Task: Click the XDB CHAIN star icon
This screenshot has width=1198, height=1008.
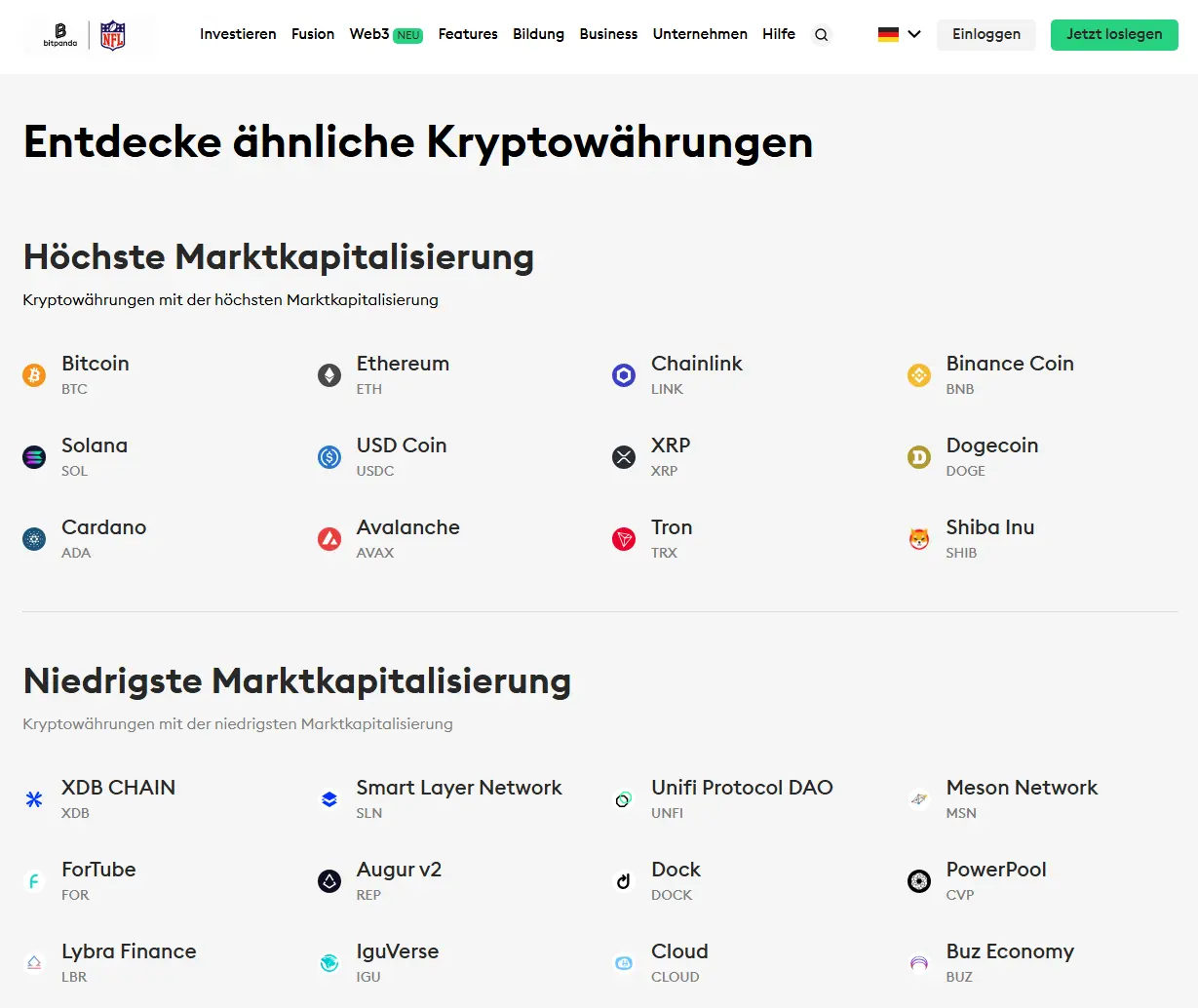Action: [x=34, y=799]
